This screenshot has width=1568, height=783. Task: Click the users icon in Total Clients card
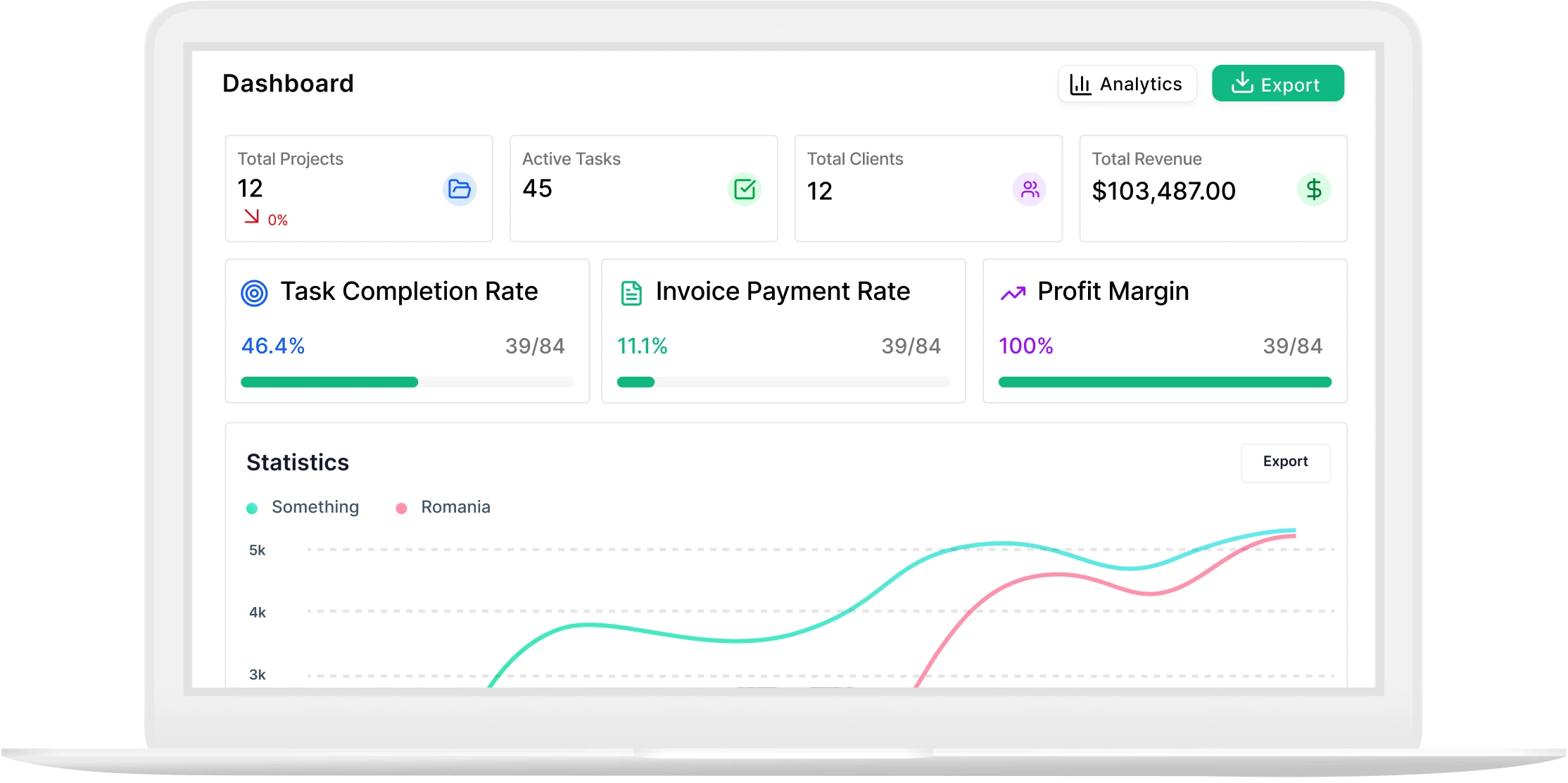coord(1030,189)
